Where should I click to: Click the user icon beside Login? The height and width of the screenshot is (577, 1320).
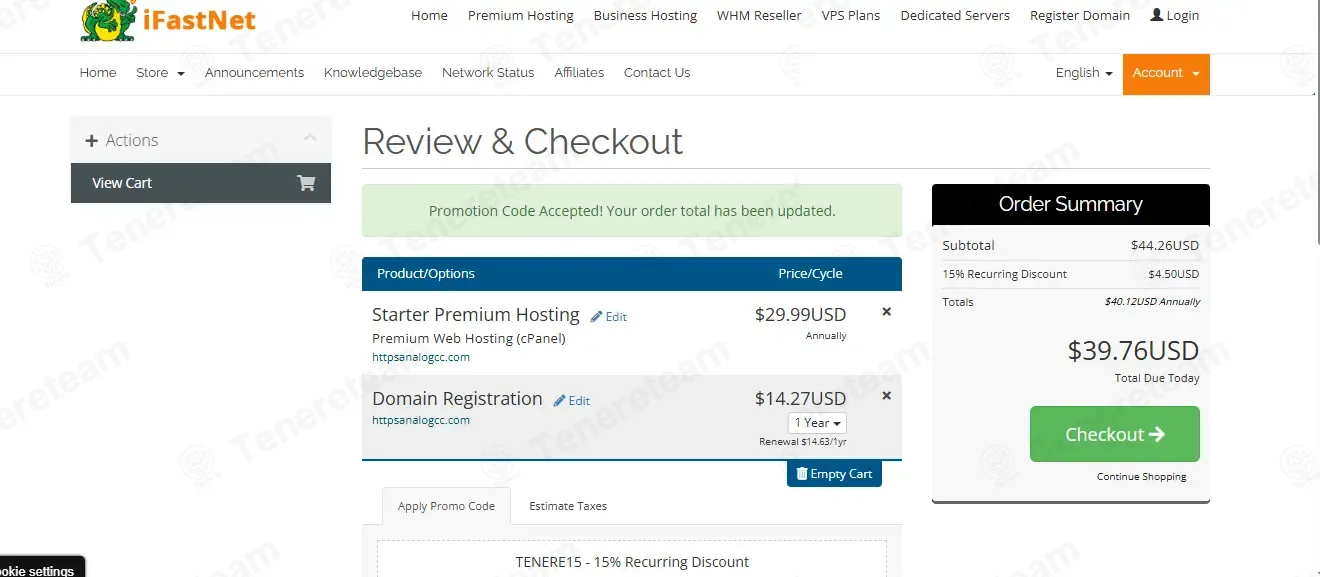tap(1157, 15)
